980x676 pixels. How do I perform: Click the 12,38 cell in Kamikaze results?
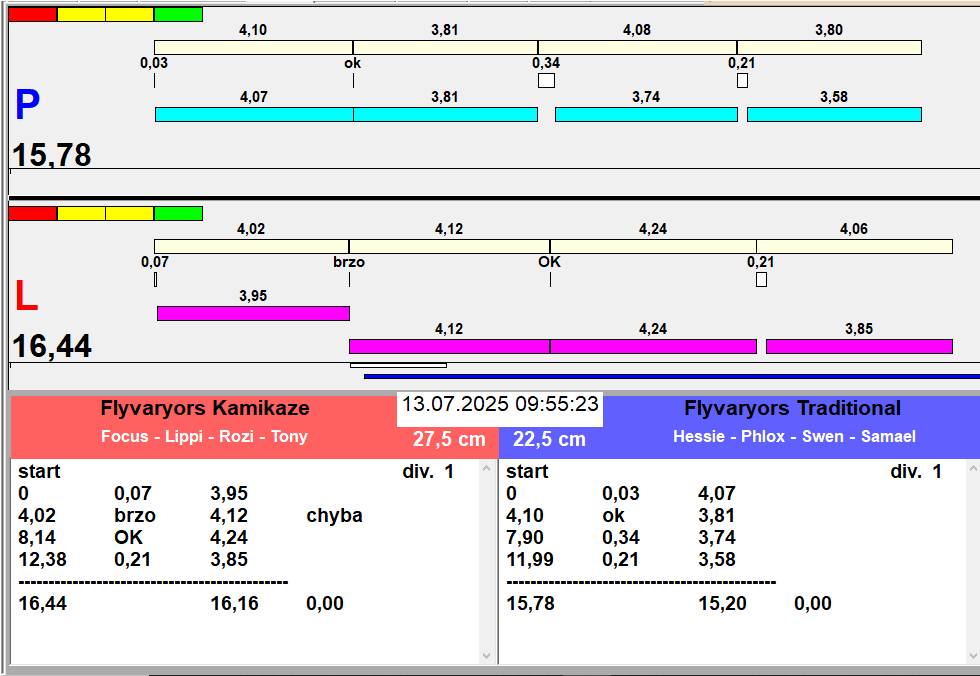[42, 559]
